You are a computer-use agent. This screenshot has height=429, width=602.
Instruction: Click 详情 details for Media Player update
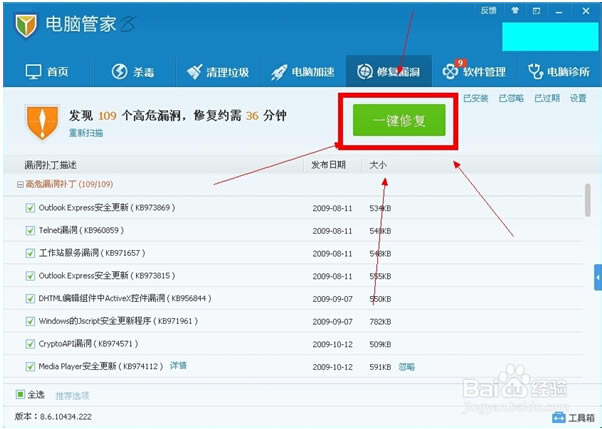pyautogui.click(x=179, y=365)
